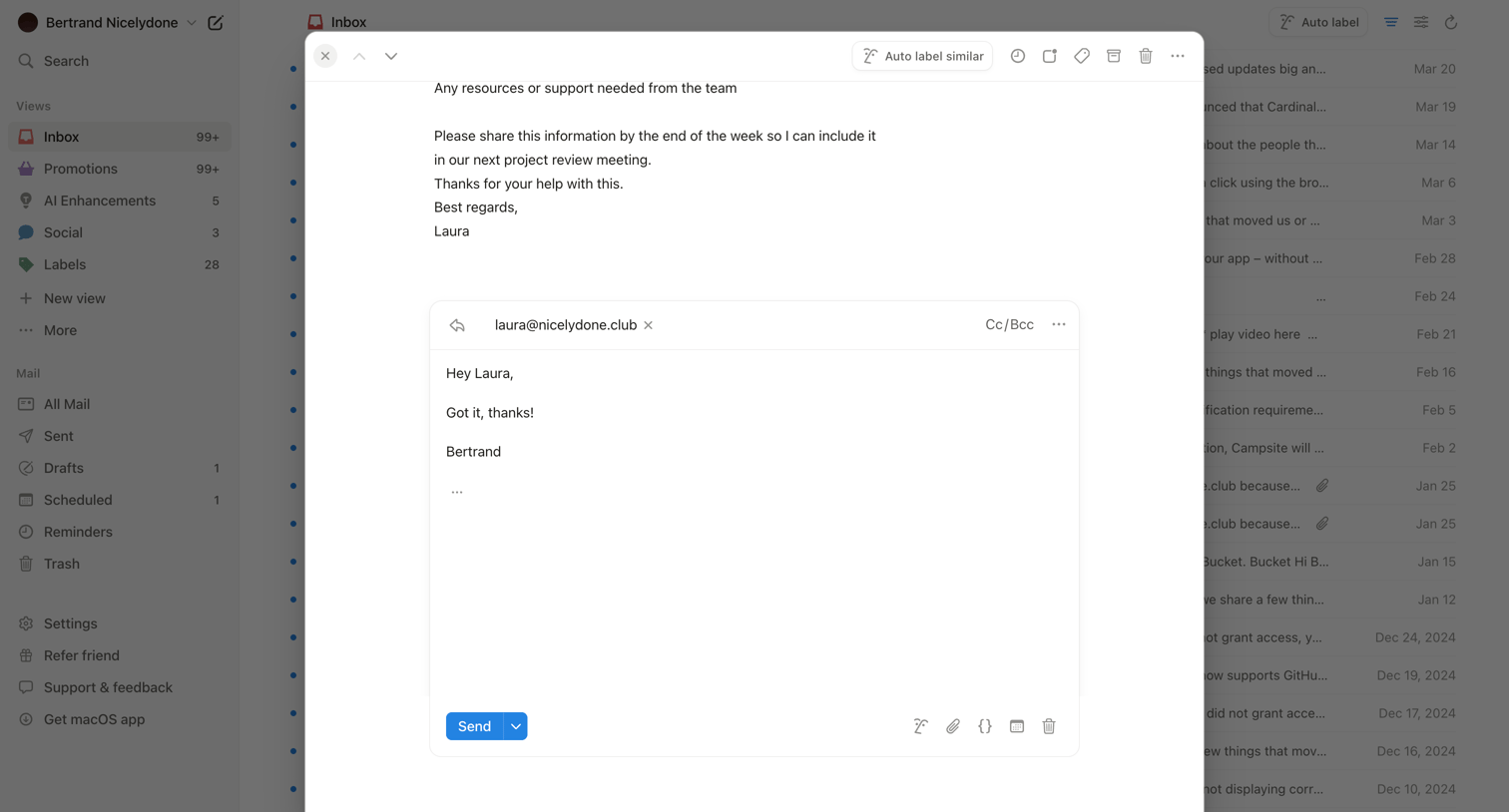The width and height of the screenshot is (1509, 812).
Task: Open the Social view
Action: [120, 232]
